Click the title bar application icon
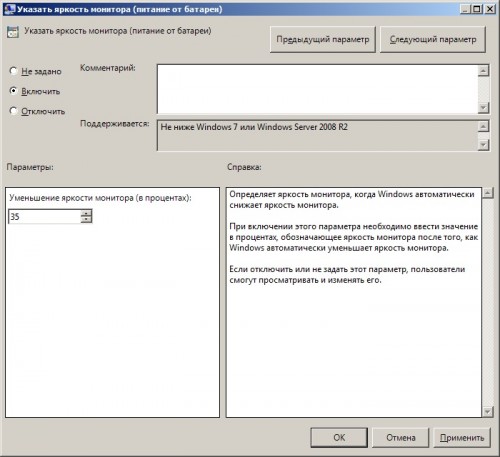This screenshot has width=500, height=457. [10, 9]
